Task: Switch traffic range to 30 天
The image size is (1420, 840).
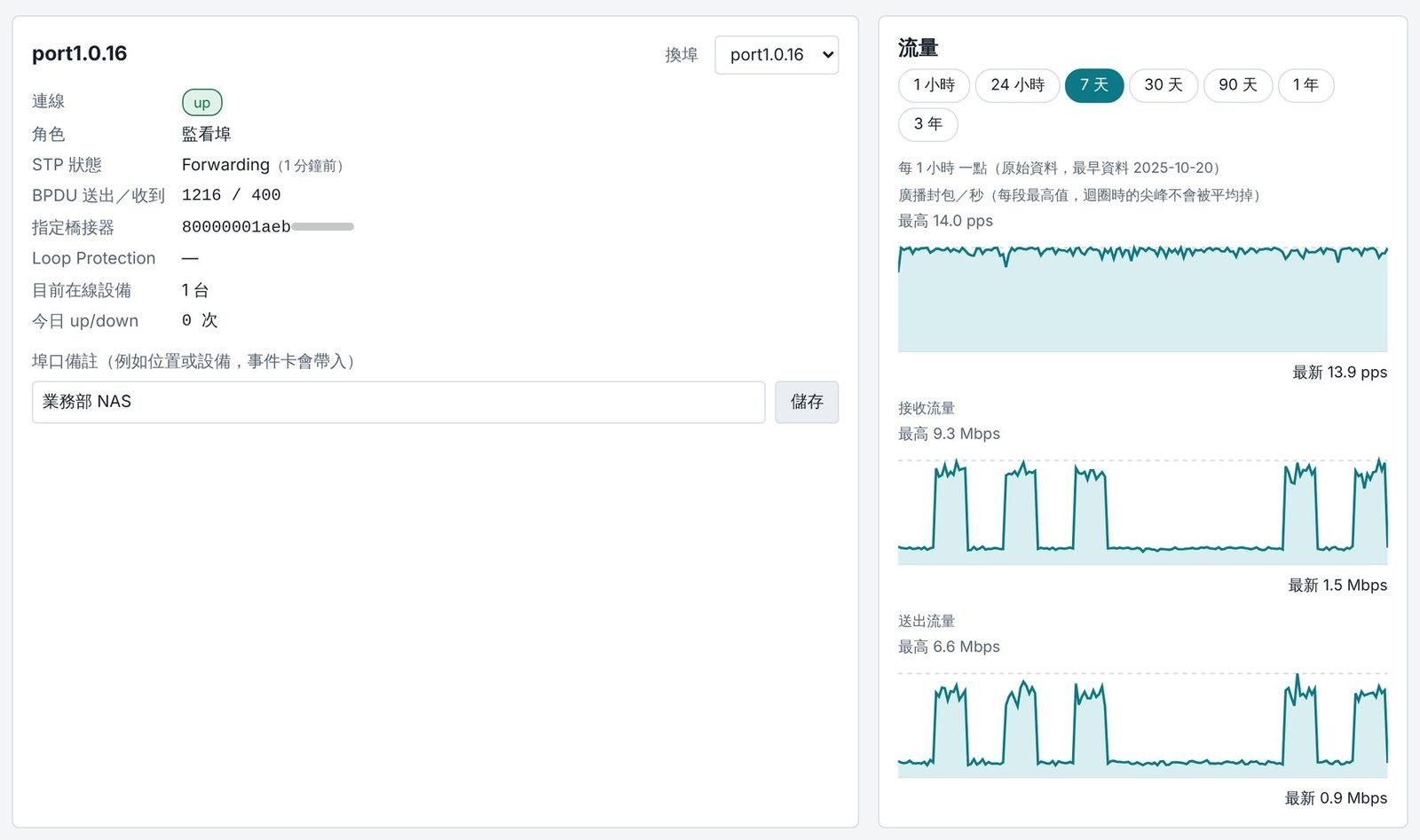Action: click(x=1164, y=85)
